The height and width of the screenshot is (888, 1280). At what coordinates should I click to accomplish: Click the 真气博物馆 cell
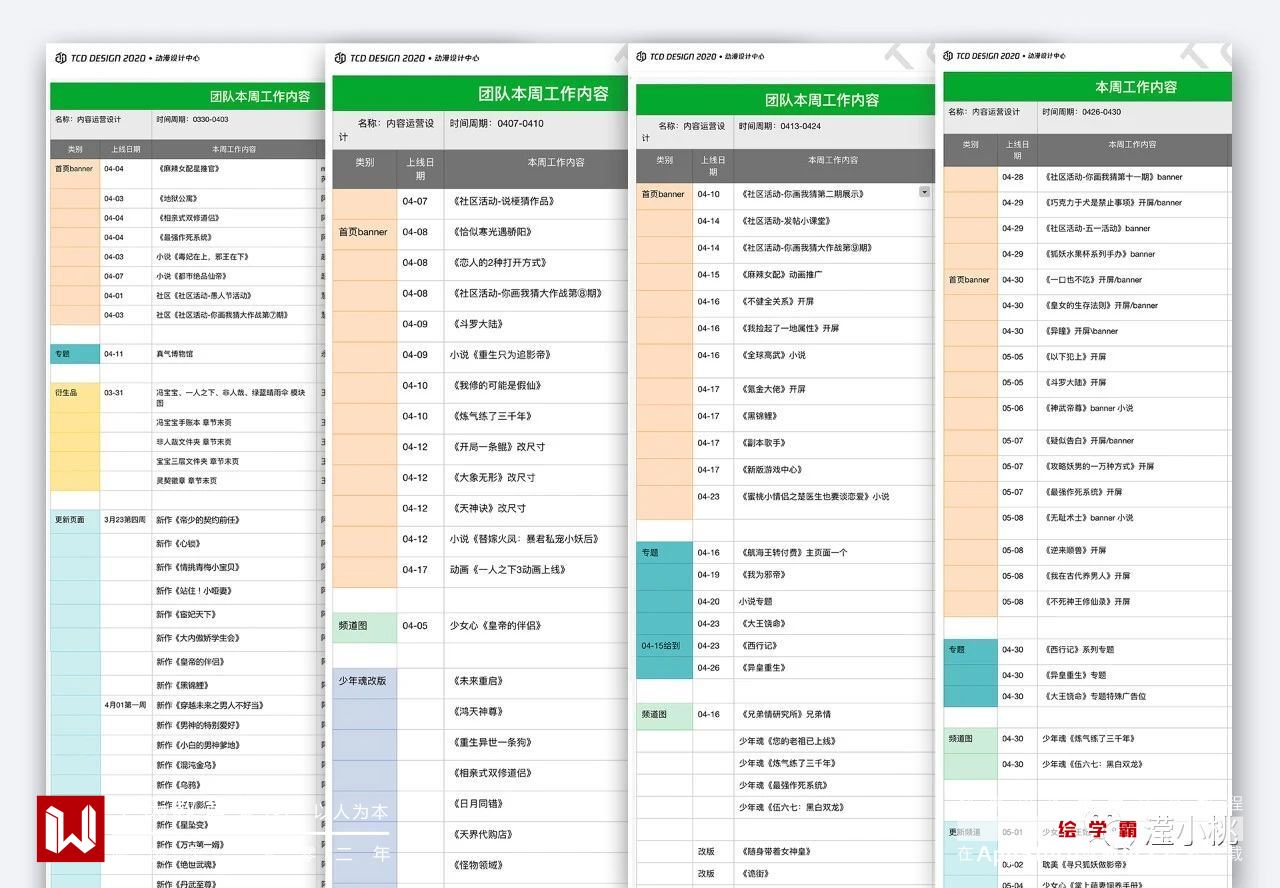pyautogui.click(x=236, y=354)
